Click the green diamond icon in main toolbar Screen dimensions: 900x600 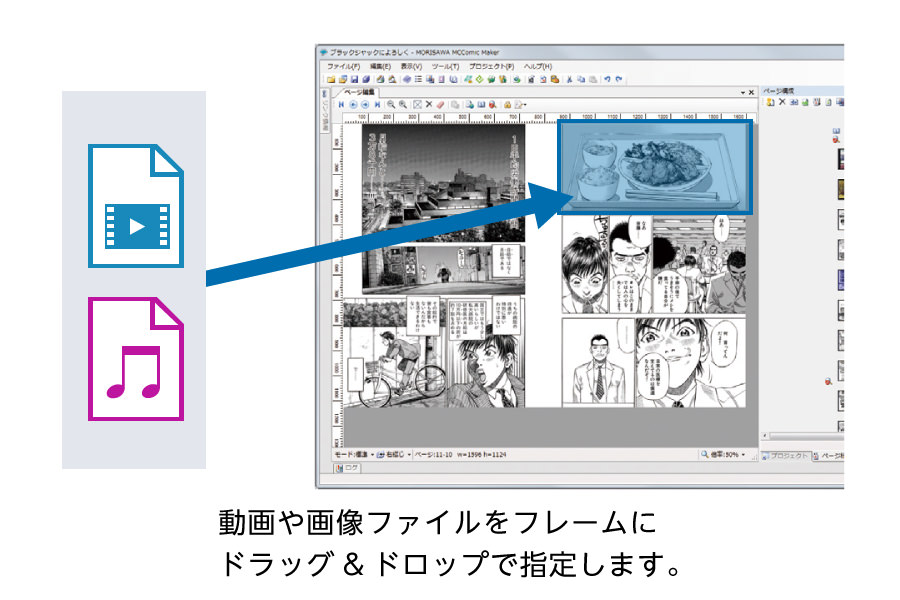click(x=479, y=79)
